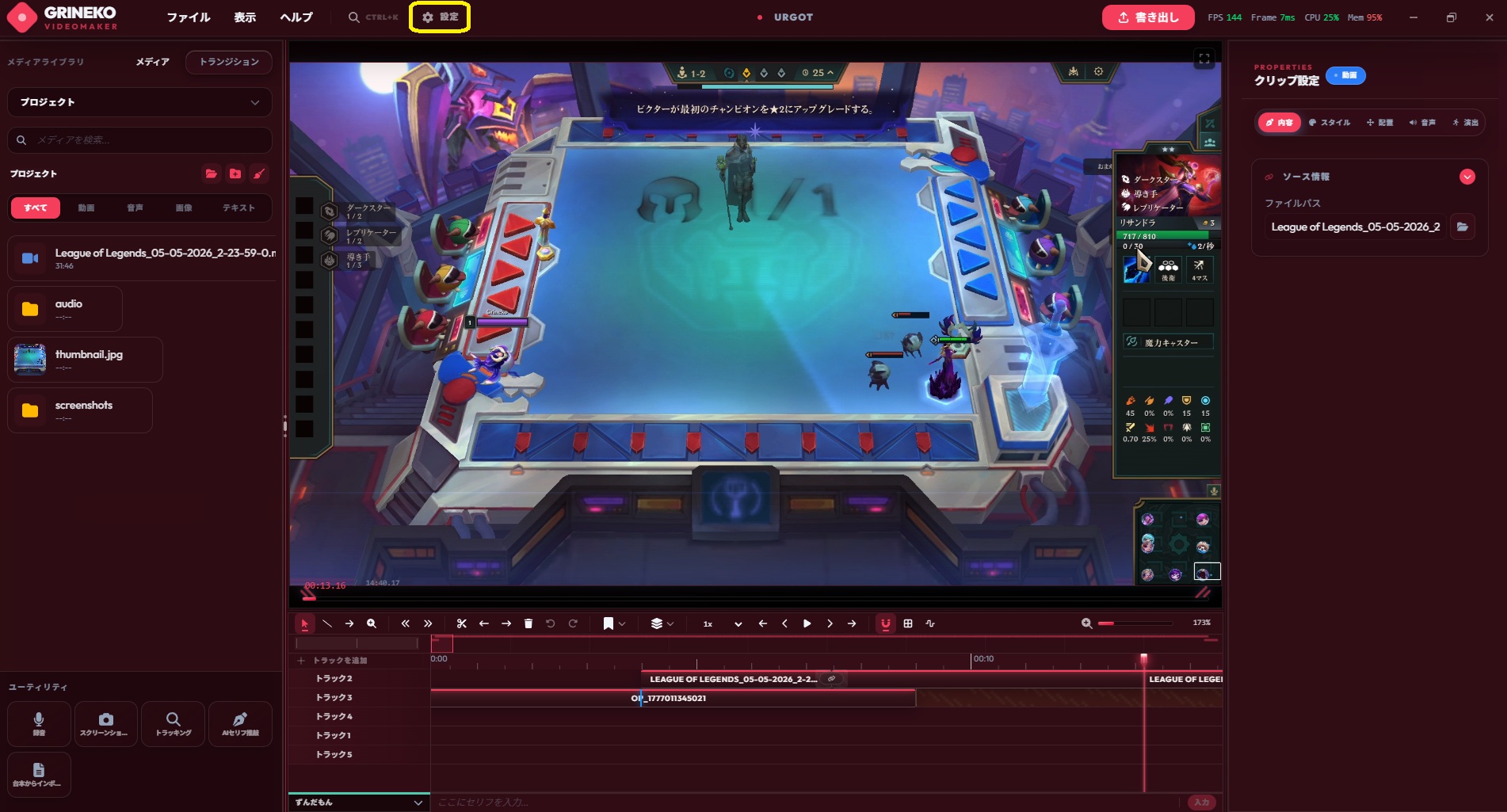Redo the last undone action

[x=573, y=624]
